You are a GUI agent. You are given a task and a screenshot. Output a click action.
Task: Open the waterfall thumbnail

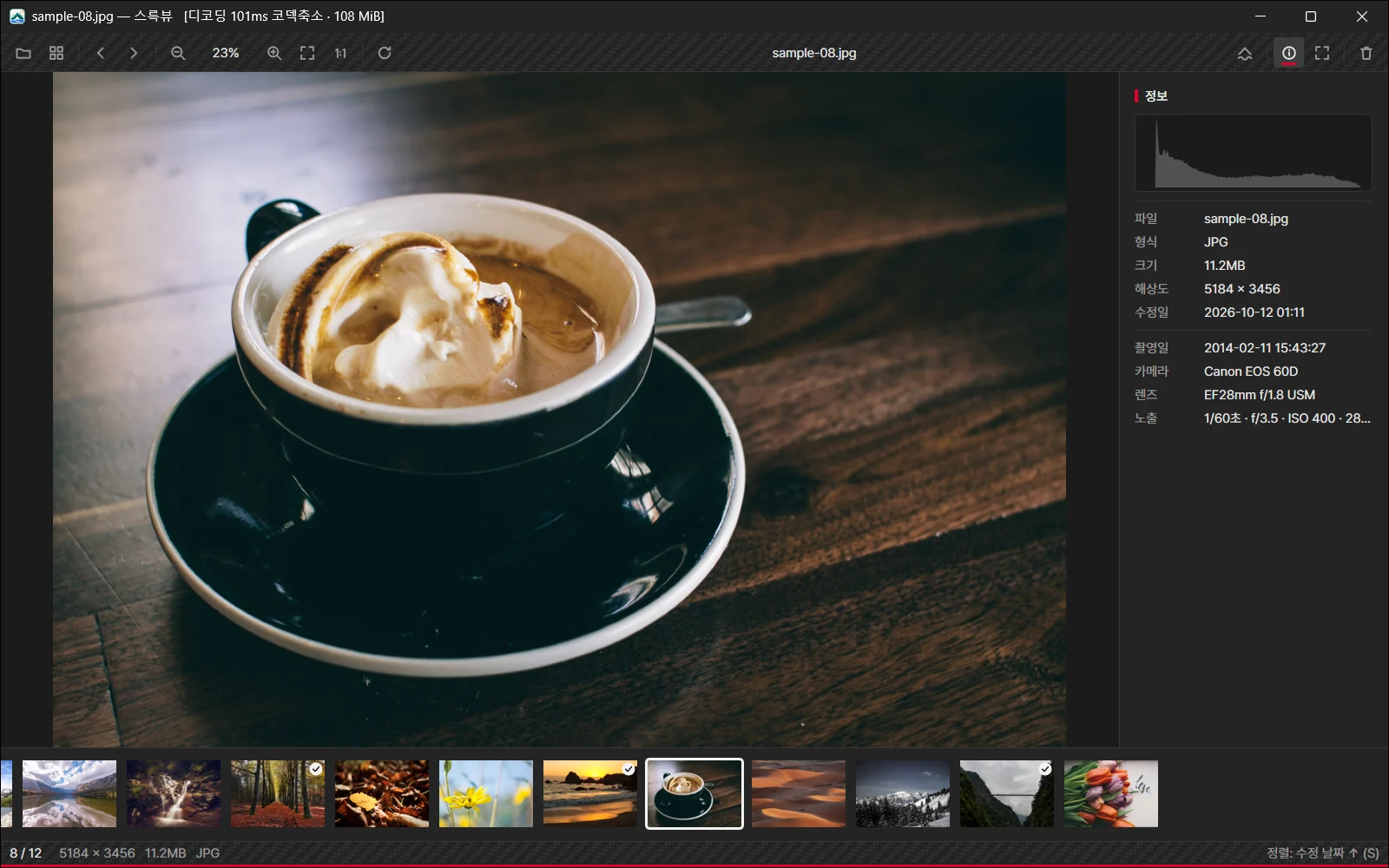pos(174,794)
